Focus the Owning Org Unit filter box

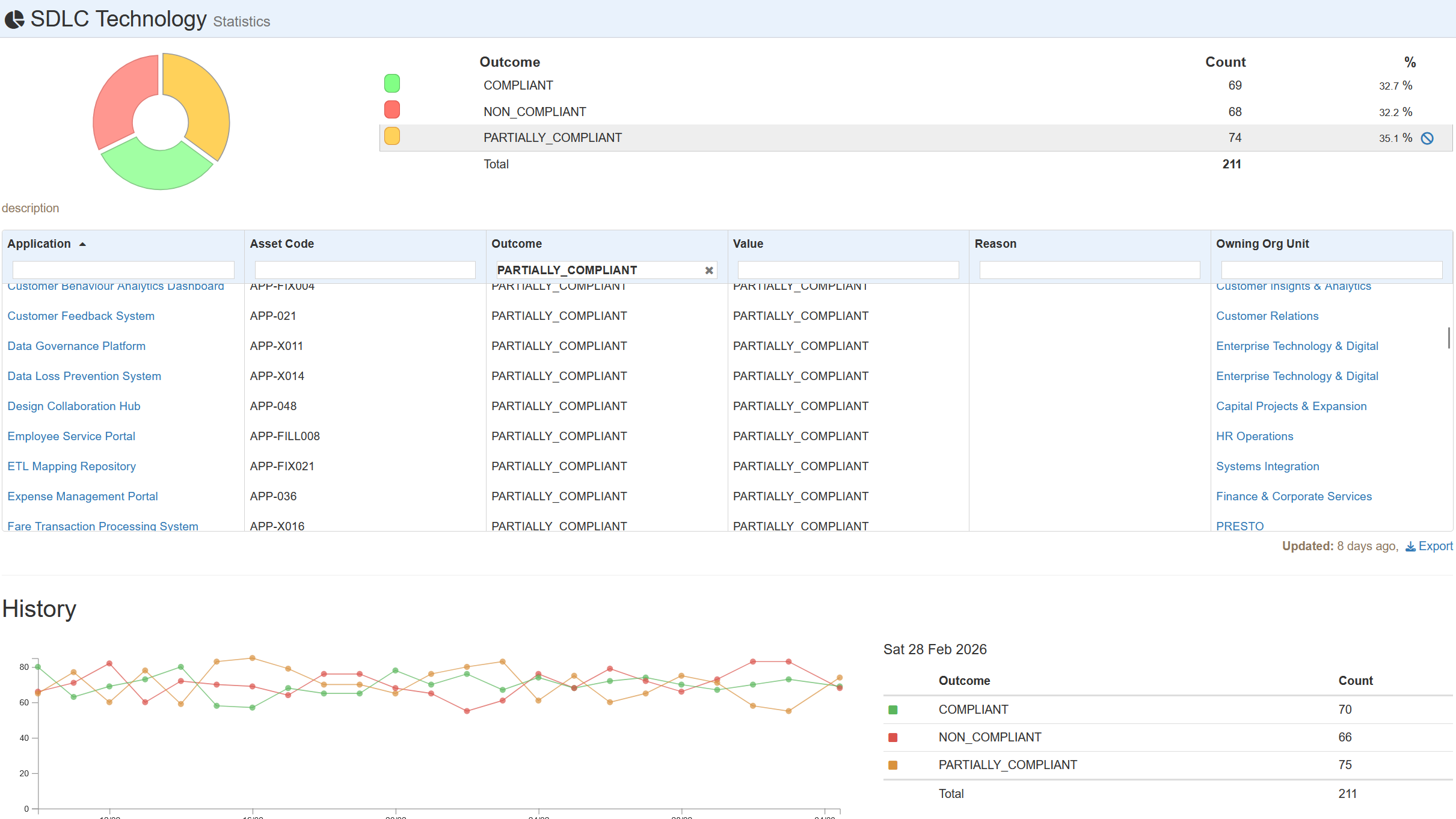1331,270
